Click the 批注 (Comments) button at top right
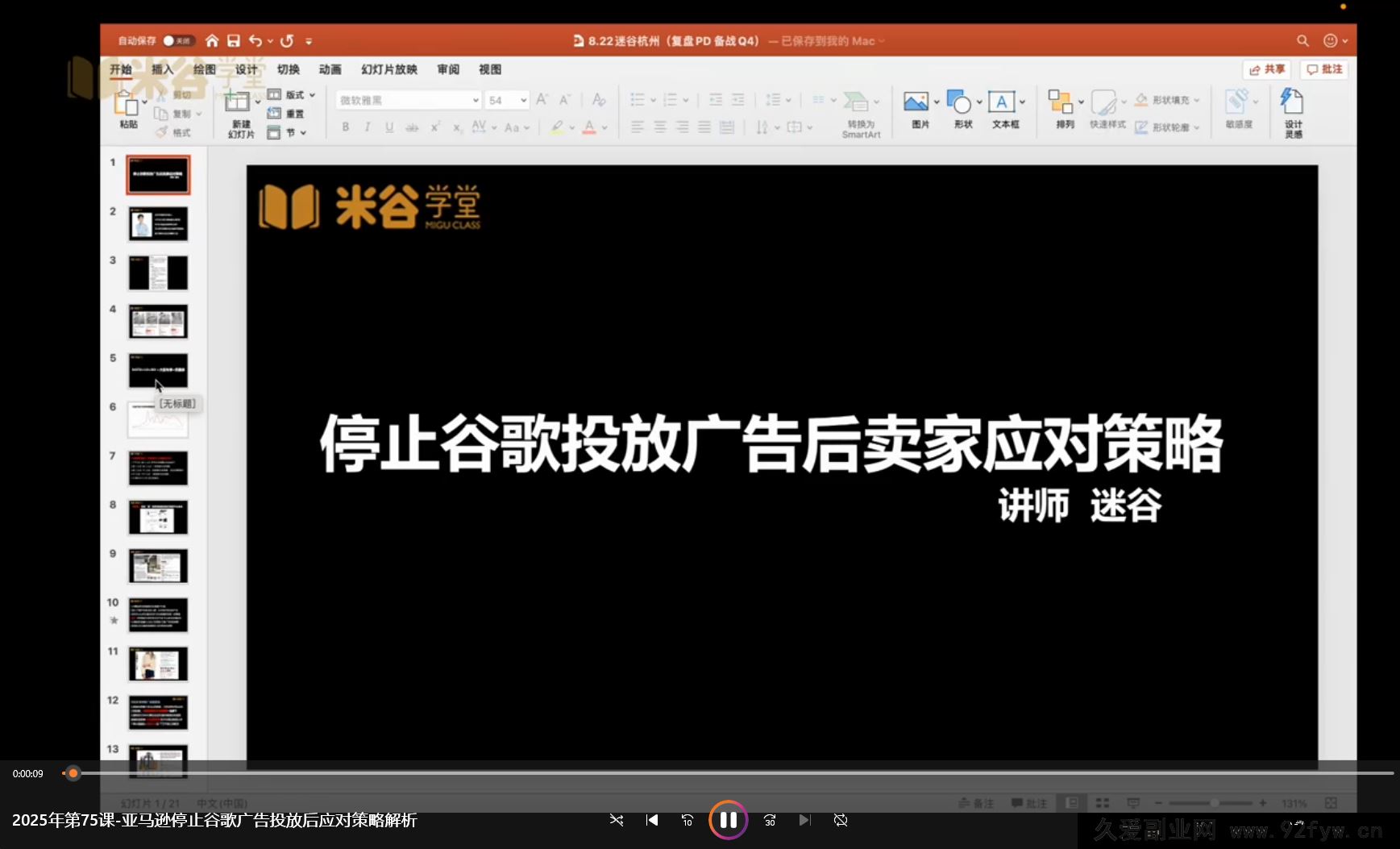Screen dimensions: 1400x849 [x=1324, y=70]
